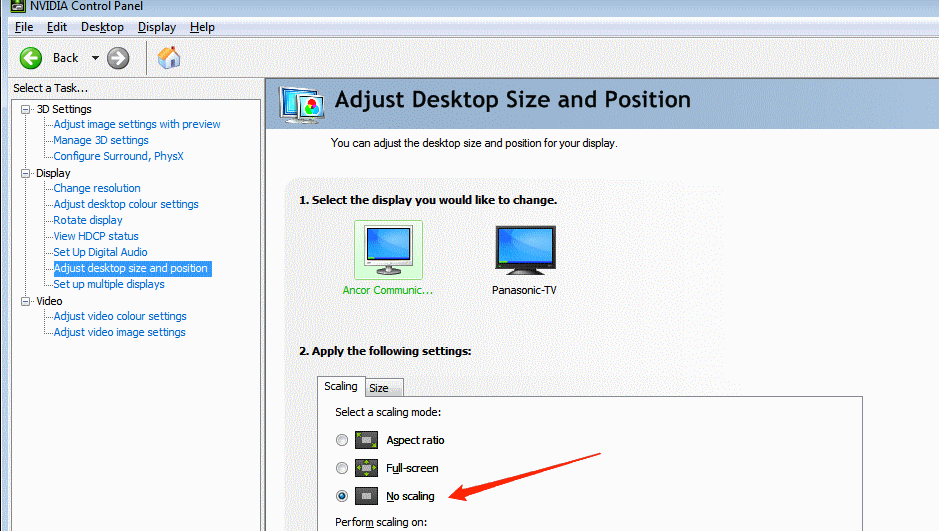Open the Help menu
Image resolution: width=939 pixels, height=531 pixels.
pyautogui.click(x=202, y=27)
